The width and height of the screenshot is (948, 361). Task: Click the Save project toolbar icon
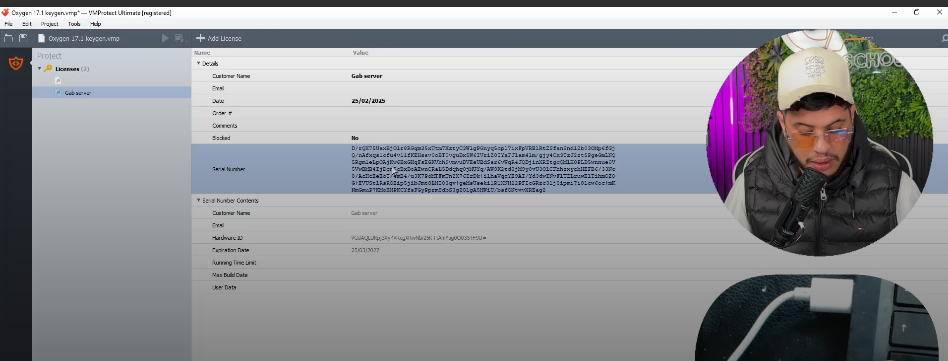tap(23, 38)
